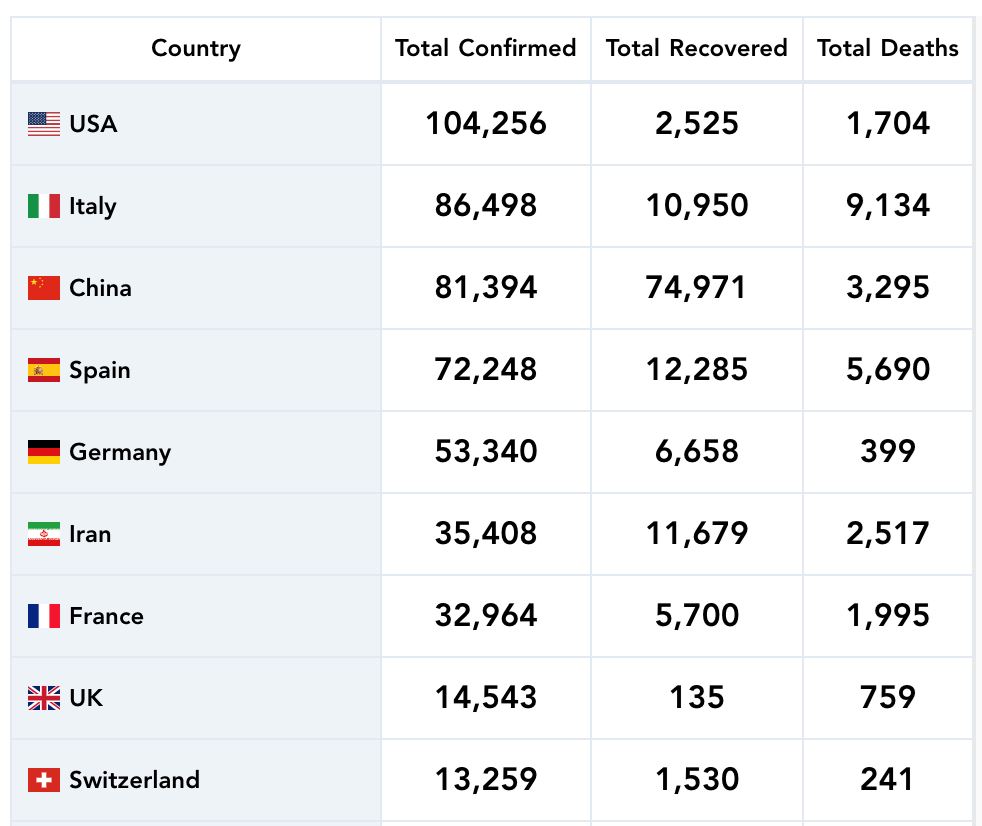Click the USA flag icon
This screenshot has height=826, width=982.
tap(44, 124)
